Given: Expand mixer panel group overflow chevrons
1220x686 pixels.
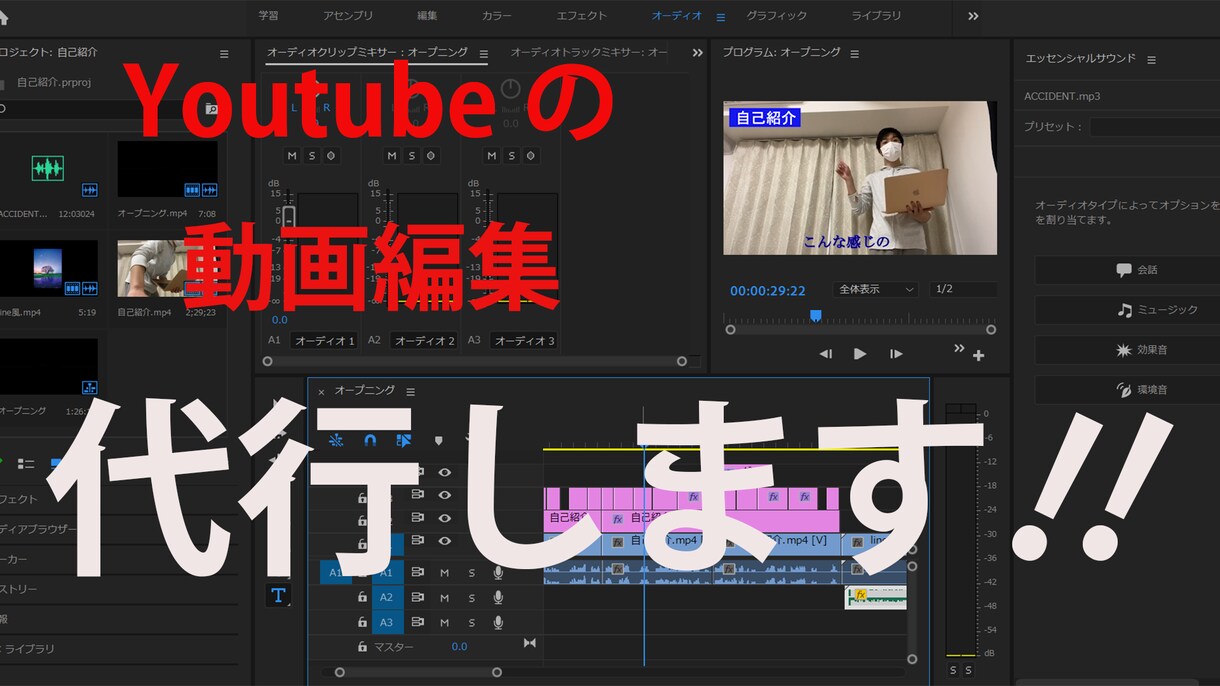Looking at the screenshot, I should click(x=697, y=53).
